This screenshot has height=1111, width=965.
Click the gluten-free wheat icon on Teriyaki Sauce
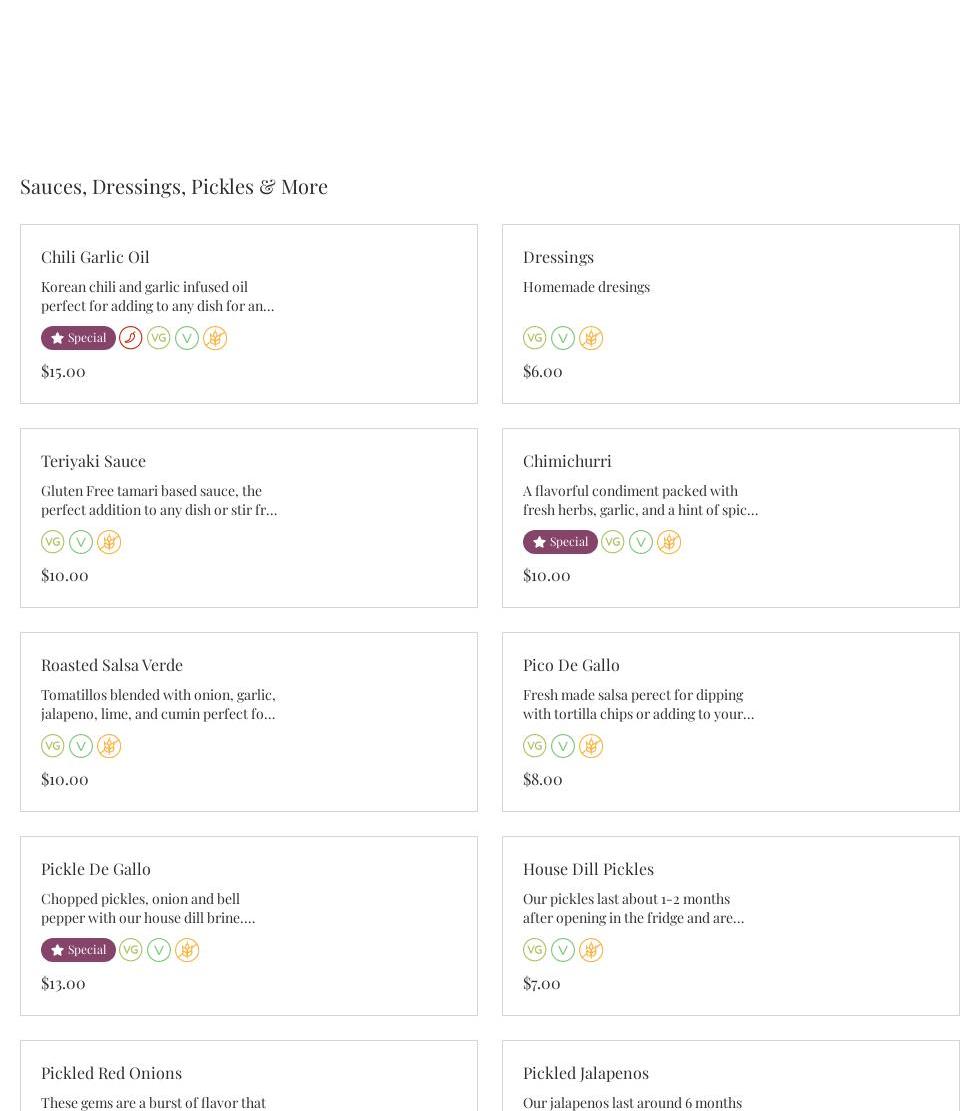coord(109,542)
